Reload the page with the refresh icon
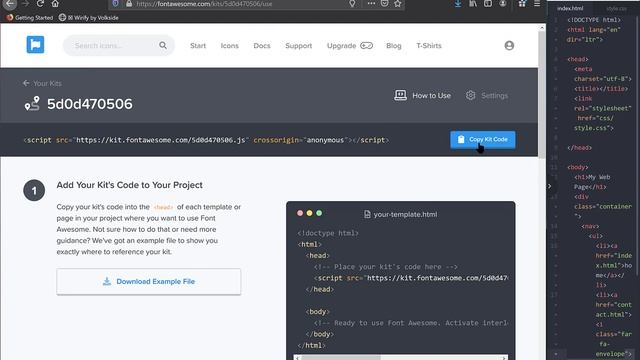The height and width of the screenshot is (360, 640). click(40, 4)
